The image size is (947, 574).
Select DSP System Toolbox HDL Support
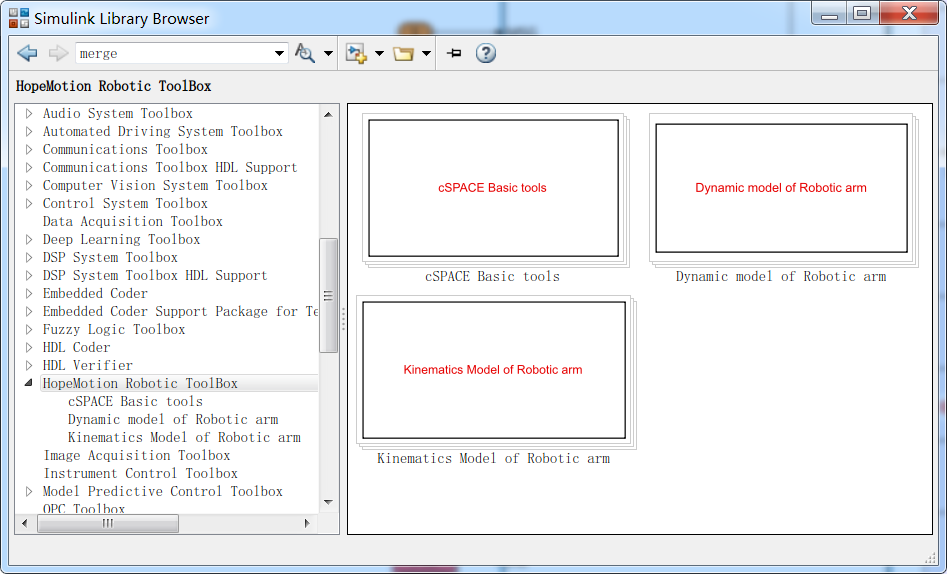pyautogui.click(x=155, y=276)
